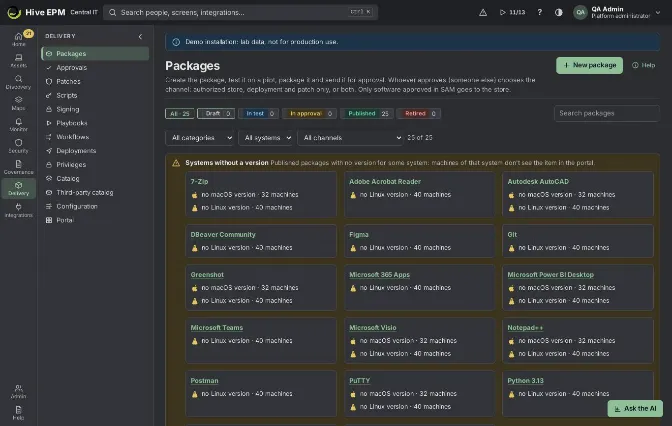Open the Admin section icon
Screen dimensions: 672x426
(x=18, y=391)
